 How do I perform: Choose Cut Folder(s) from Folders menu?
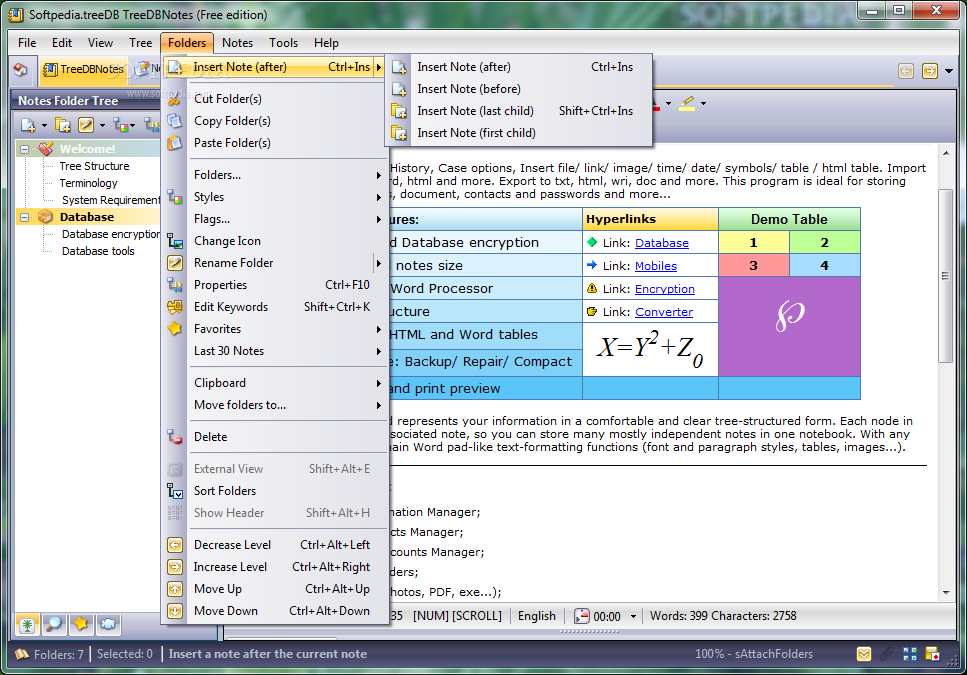274,99
